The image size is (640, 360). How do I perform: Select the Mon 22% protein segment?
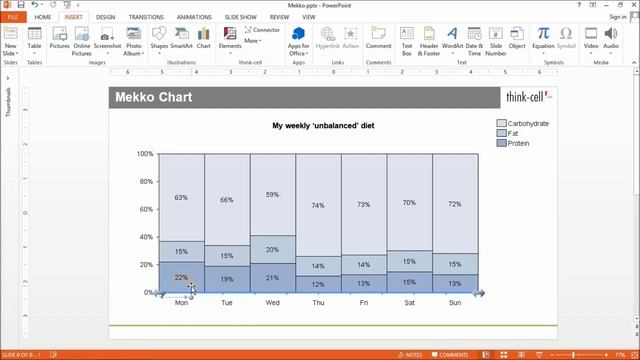181,278
